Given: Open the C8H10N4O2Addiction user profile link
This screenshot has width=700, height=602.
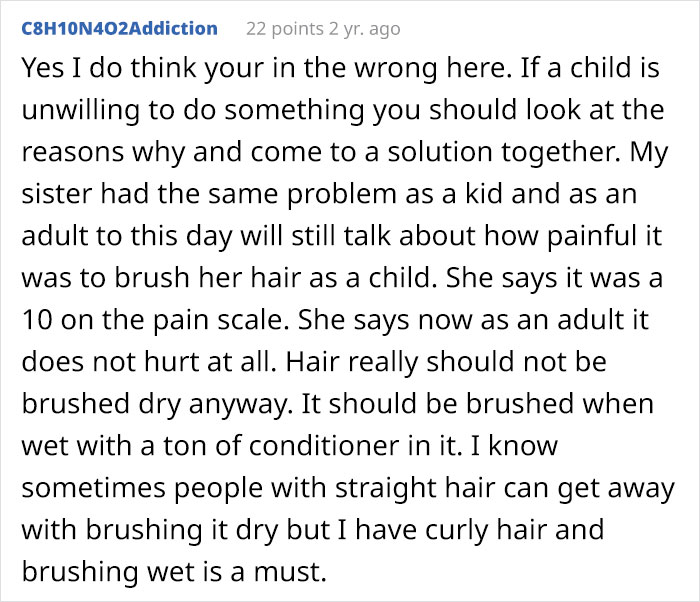Looking at the screenshot, I should 120,29.
